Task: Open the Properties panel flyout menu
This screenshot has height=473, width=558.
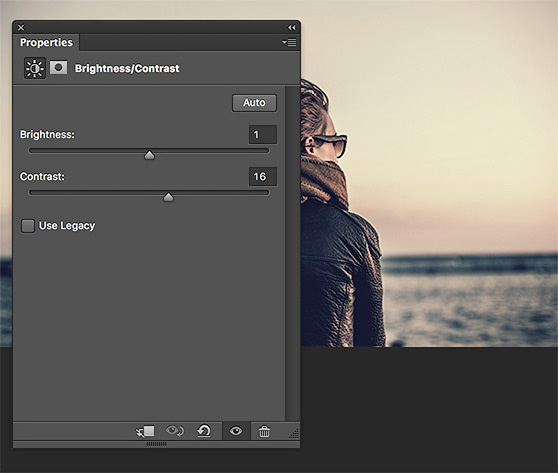Action: pyautogui.click(x=289, y=42)
